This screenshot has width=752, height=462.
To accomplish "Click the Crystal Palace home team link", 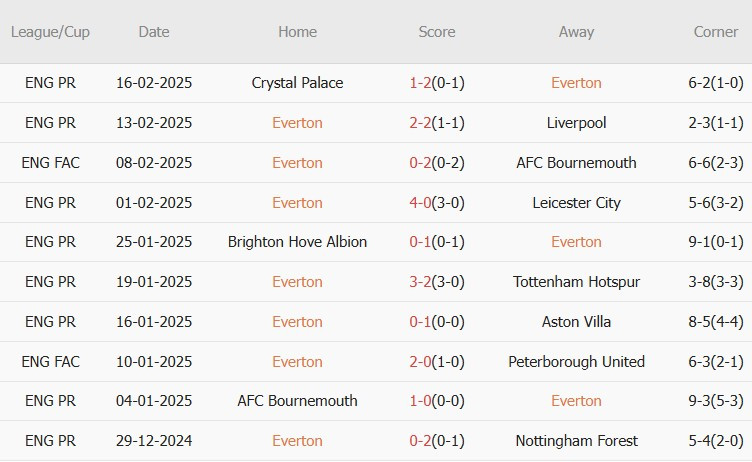I will [x=297, y=83].
